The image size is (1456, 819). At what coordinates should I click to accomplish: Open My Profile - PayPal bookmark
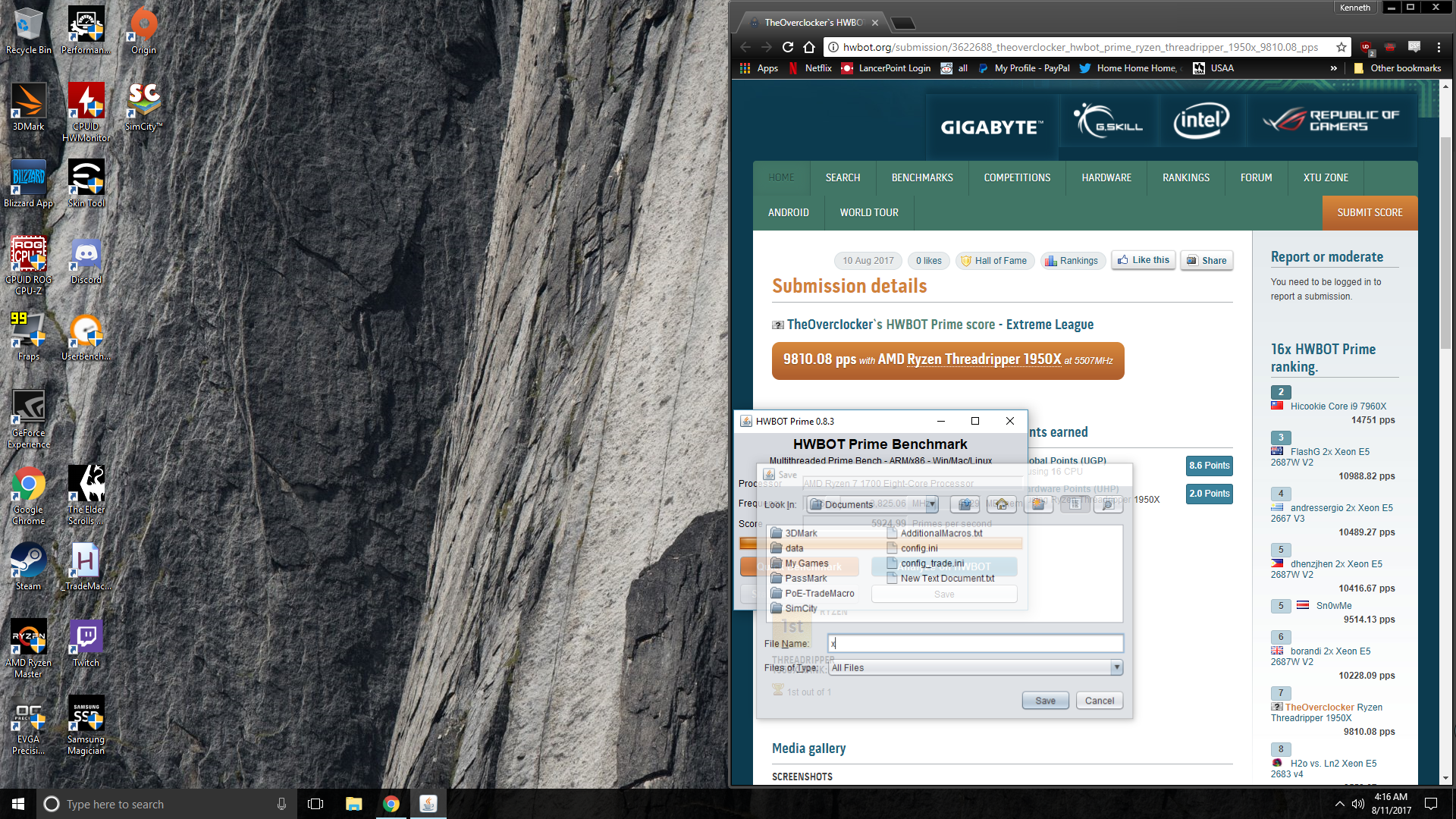click(1025, 68)
